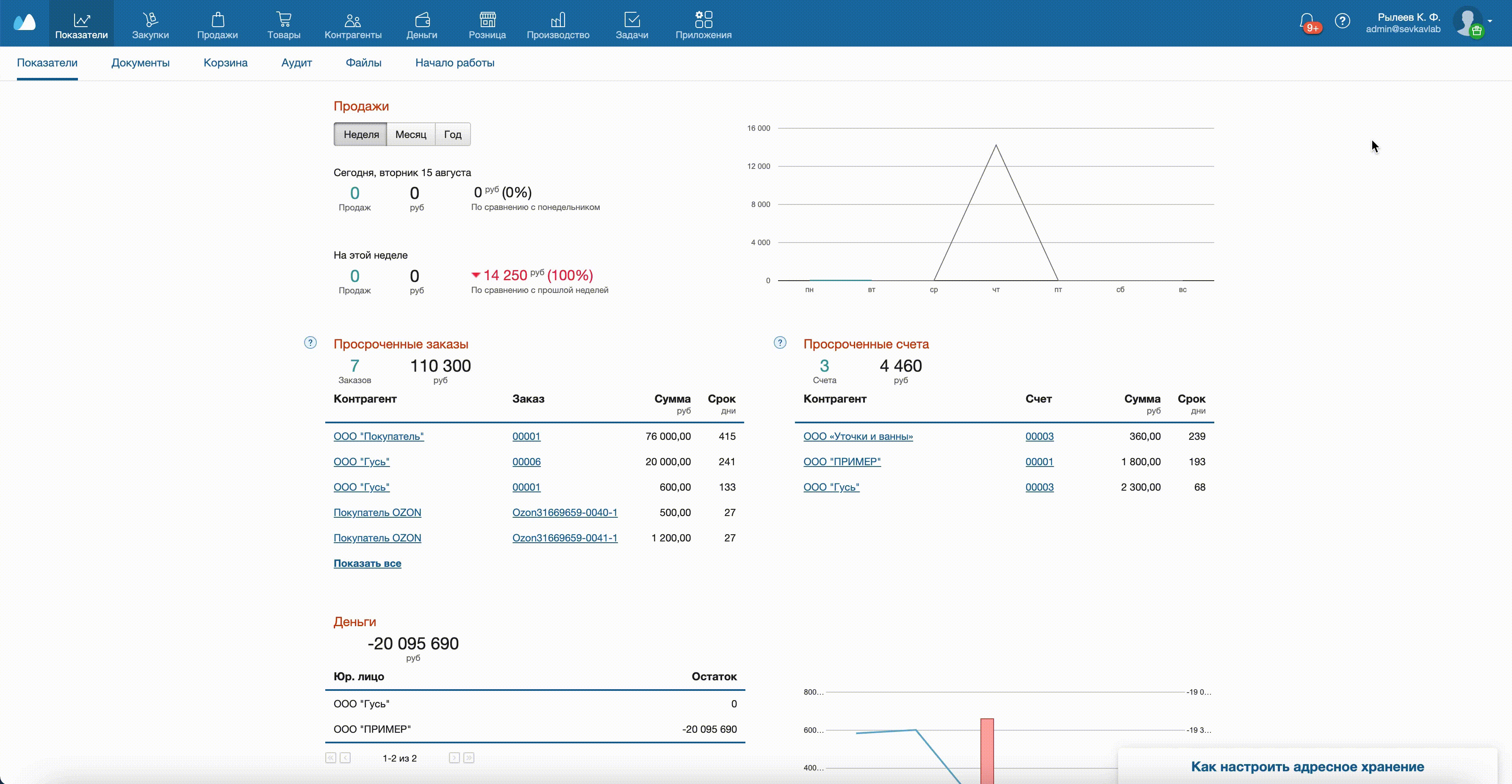Image resolution: width=1512 pixels, height=784 pixels.
Task: Jump to last page in Деньги table
Action: (x=468, y=758)
